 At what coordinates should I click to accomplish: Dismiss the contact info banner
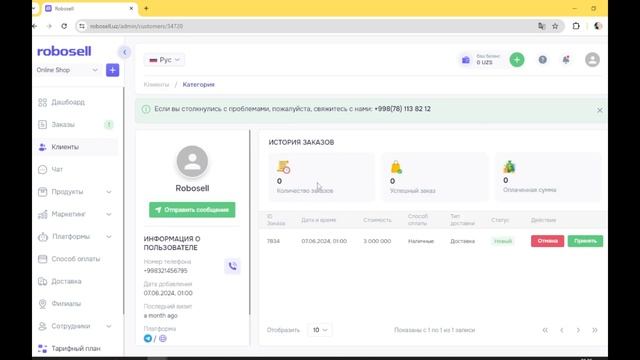coord(600,110)
